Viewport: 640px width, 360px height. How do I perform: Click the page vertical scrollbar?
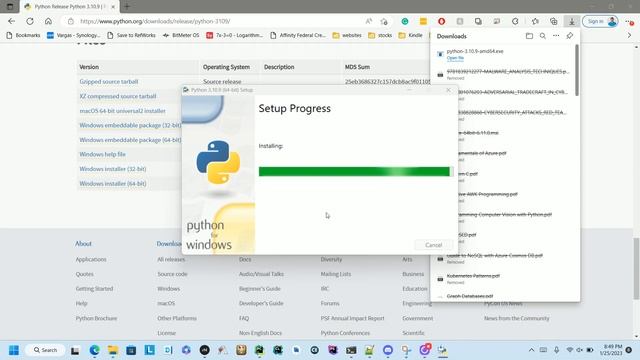point(636,269)
